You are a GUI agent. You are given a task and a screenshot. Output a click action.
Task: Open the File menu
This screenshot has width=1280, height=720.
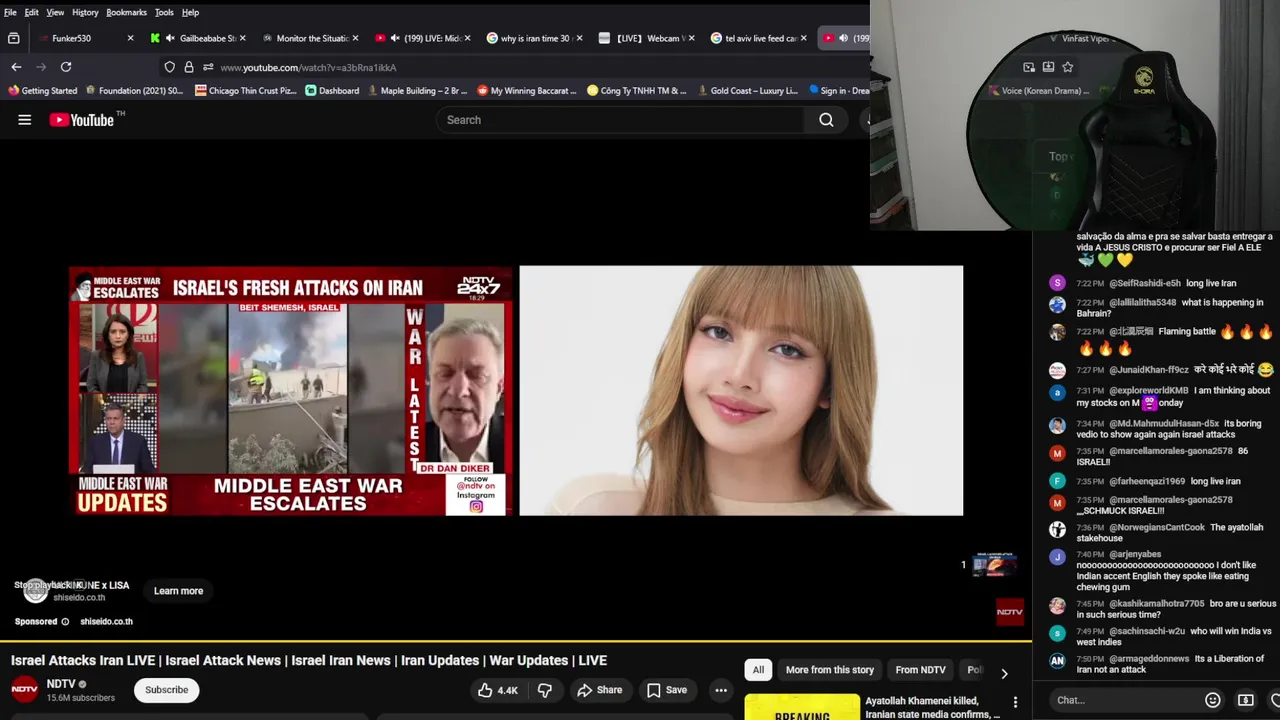[10, 12]
